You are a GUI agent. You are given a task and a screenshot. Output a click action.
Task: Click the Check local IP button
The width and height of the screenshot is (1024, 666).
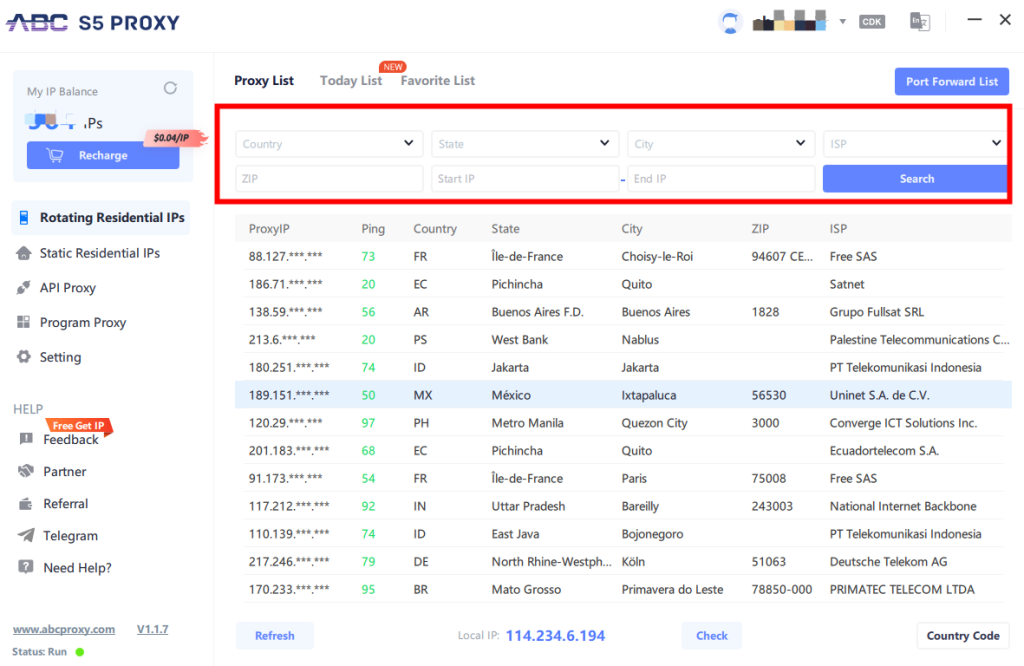pos(711,635)
